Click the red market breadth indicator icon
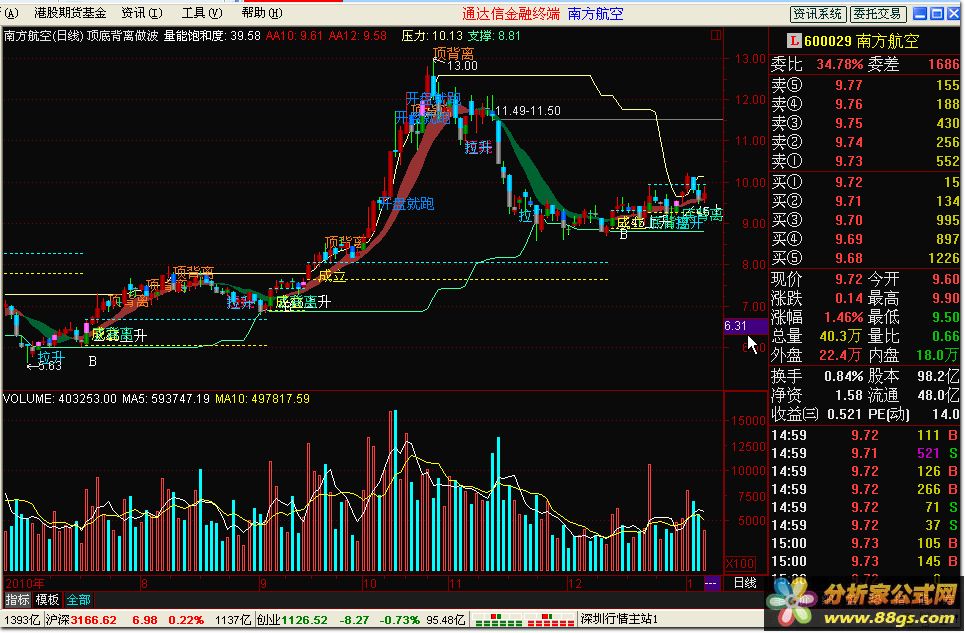966x633 pixels. (x=552, y=619)
